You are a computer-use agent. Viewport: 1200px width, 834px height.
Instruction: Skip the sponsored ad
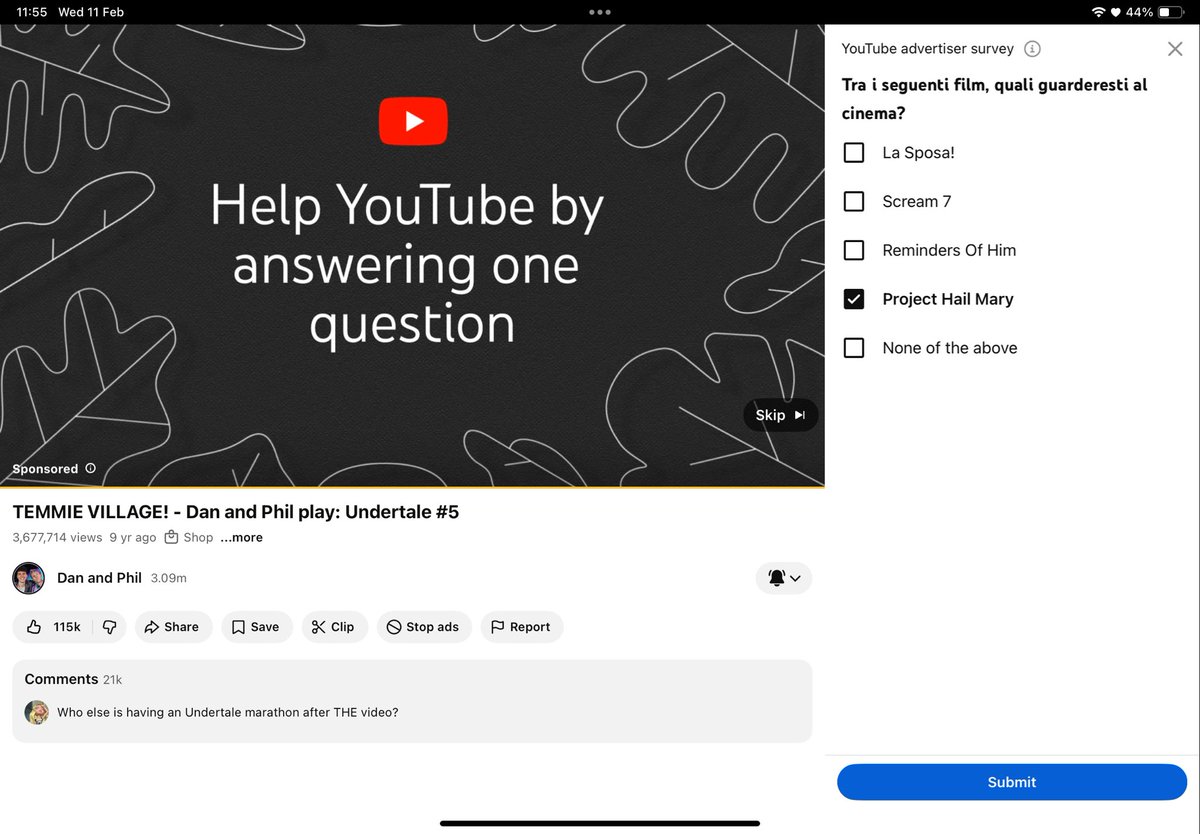pos(780,414)
